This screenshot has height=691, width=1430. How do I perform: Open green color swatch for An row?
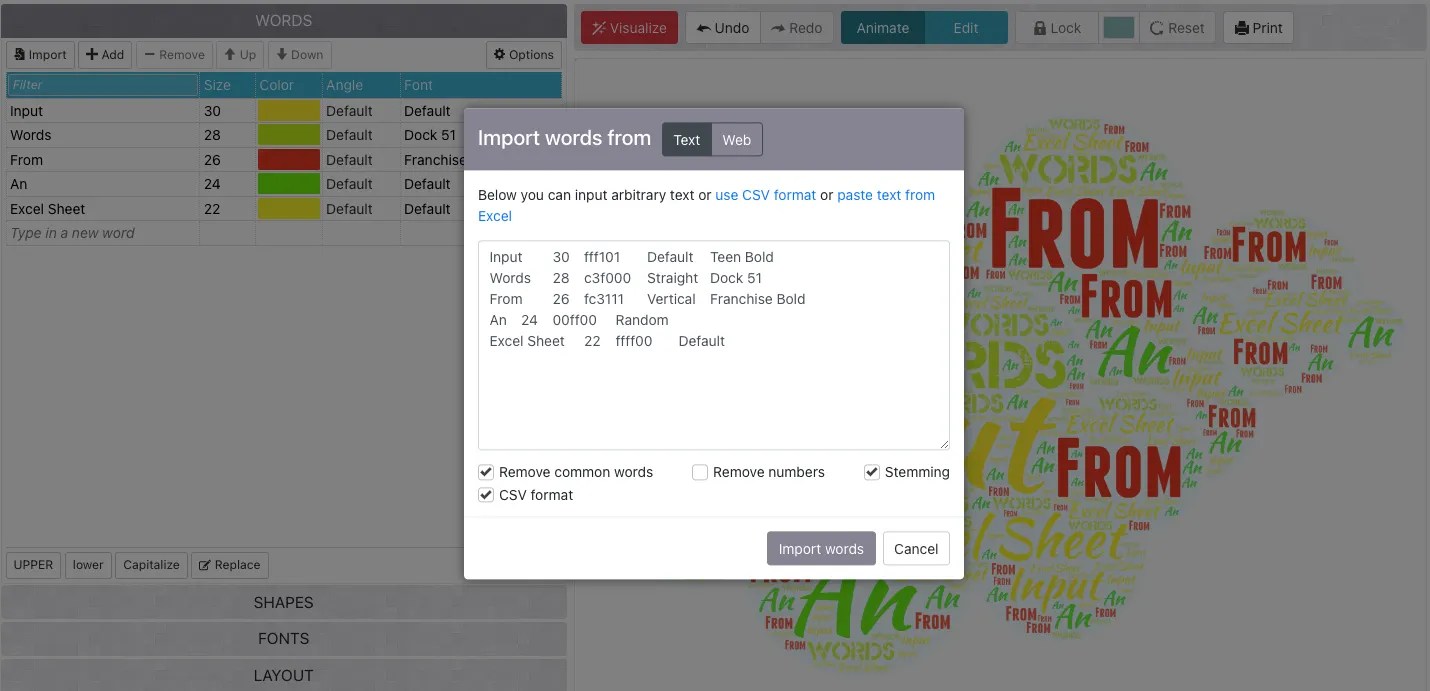coord(289,184)
